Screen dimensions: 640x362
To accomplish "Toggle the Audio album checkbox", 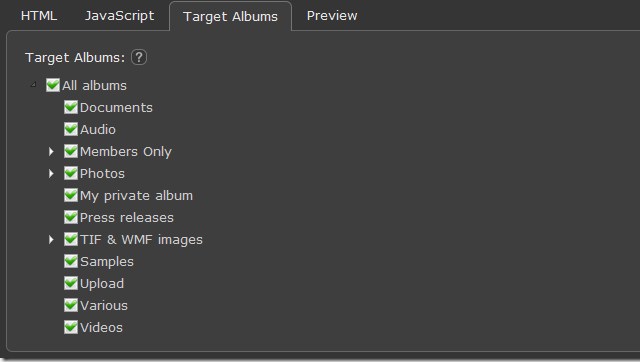I will point(71,129).
